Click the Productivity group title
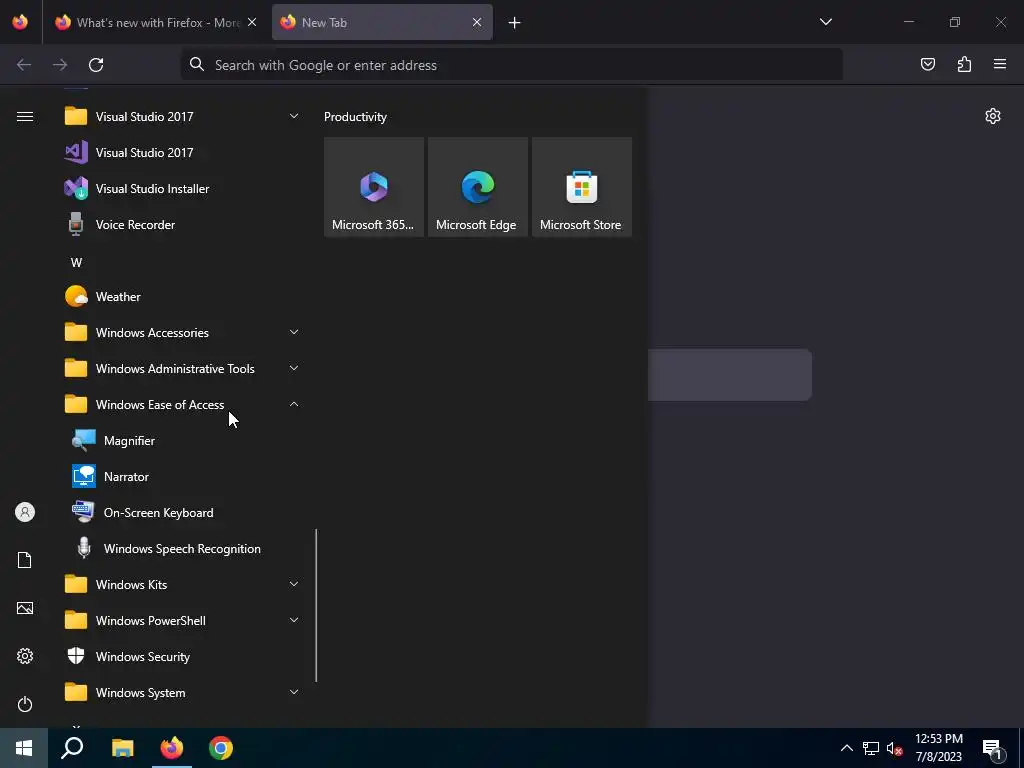The height and width of the screenshot is (768, 1024). [355, 117]
